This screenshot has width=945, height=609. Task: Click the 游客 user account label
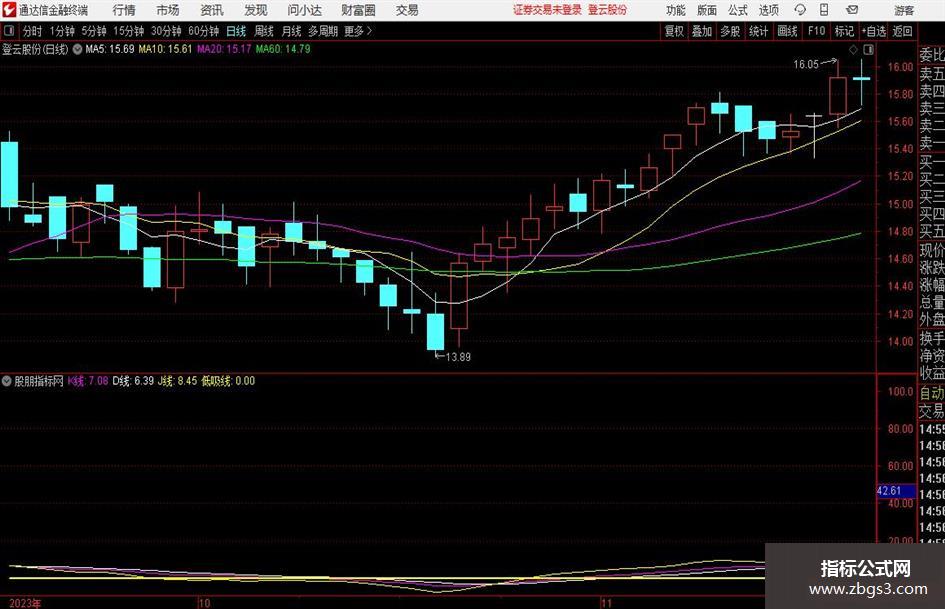tap(903, 10)
